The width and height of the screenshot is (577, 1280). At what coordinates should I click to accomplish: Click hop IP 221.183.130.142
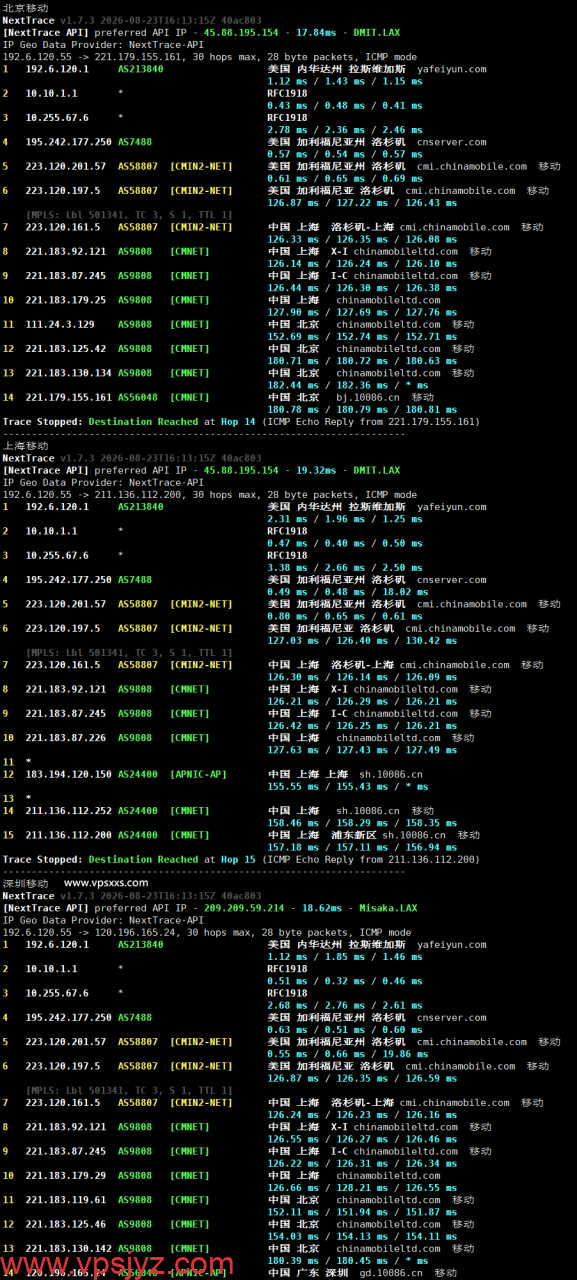68,1249
